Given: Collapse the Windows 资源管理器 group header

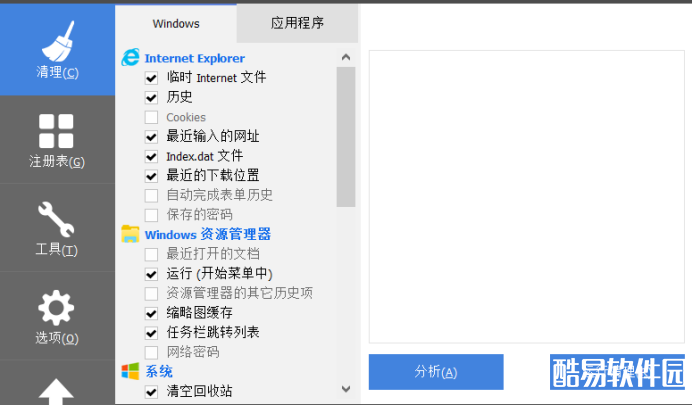Looking at the screenshot, I should pos(207,235).
